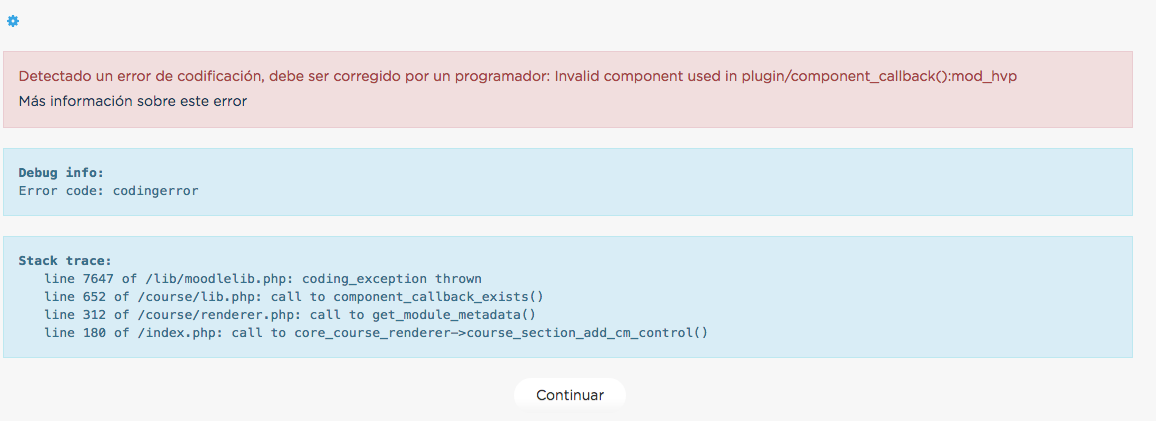Click 'coding_exception thrown' text

coord(392,279)
